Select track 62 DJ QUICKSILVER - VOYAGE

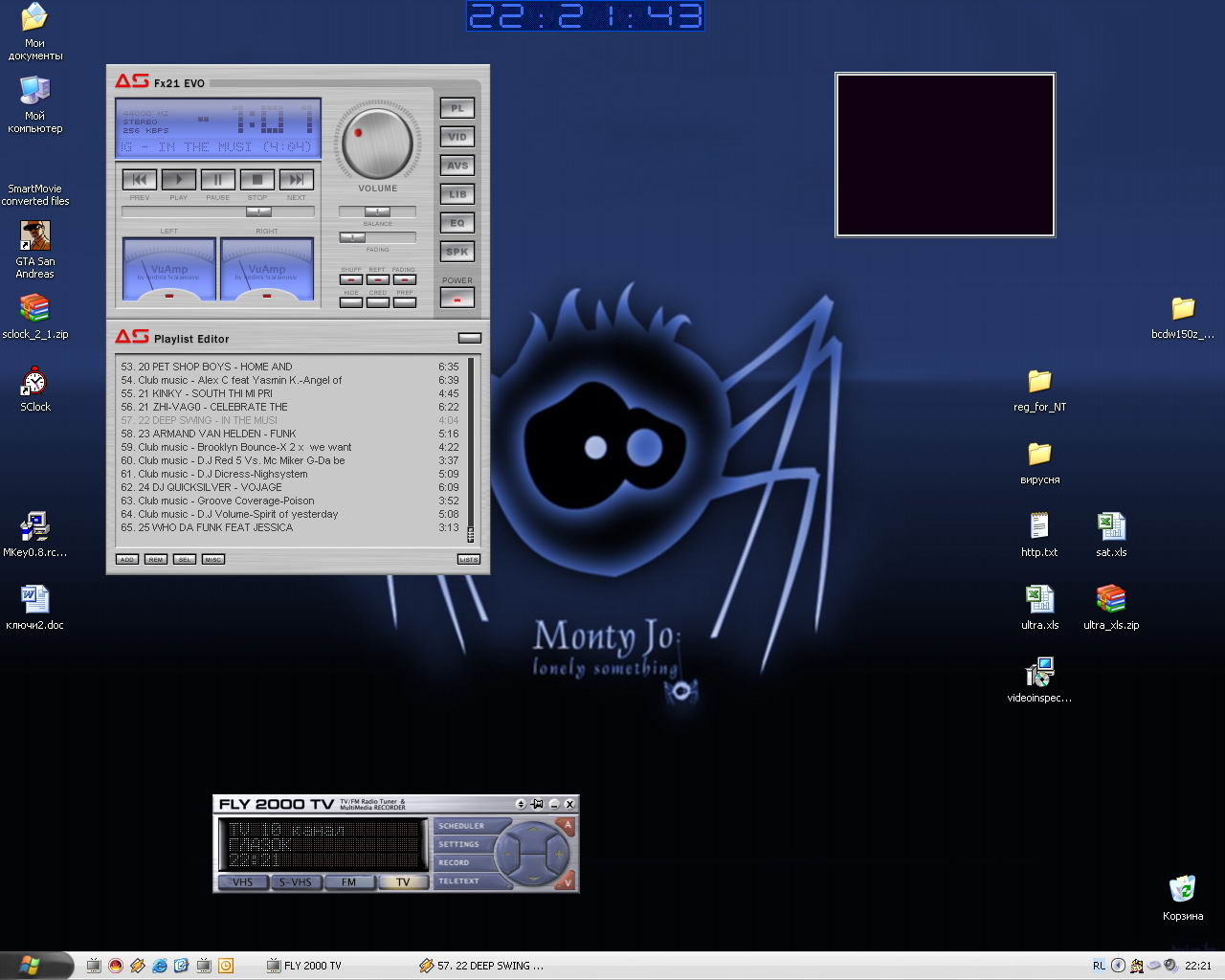click(x=290, y=487)
